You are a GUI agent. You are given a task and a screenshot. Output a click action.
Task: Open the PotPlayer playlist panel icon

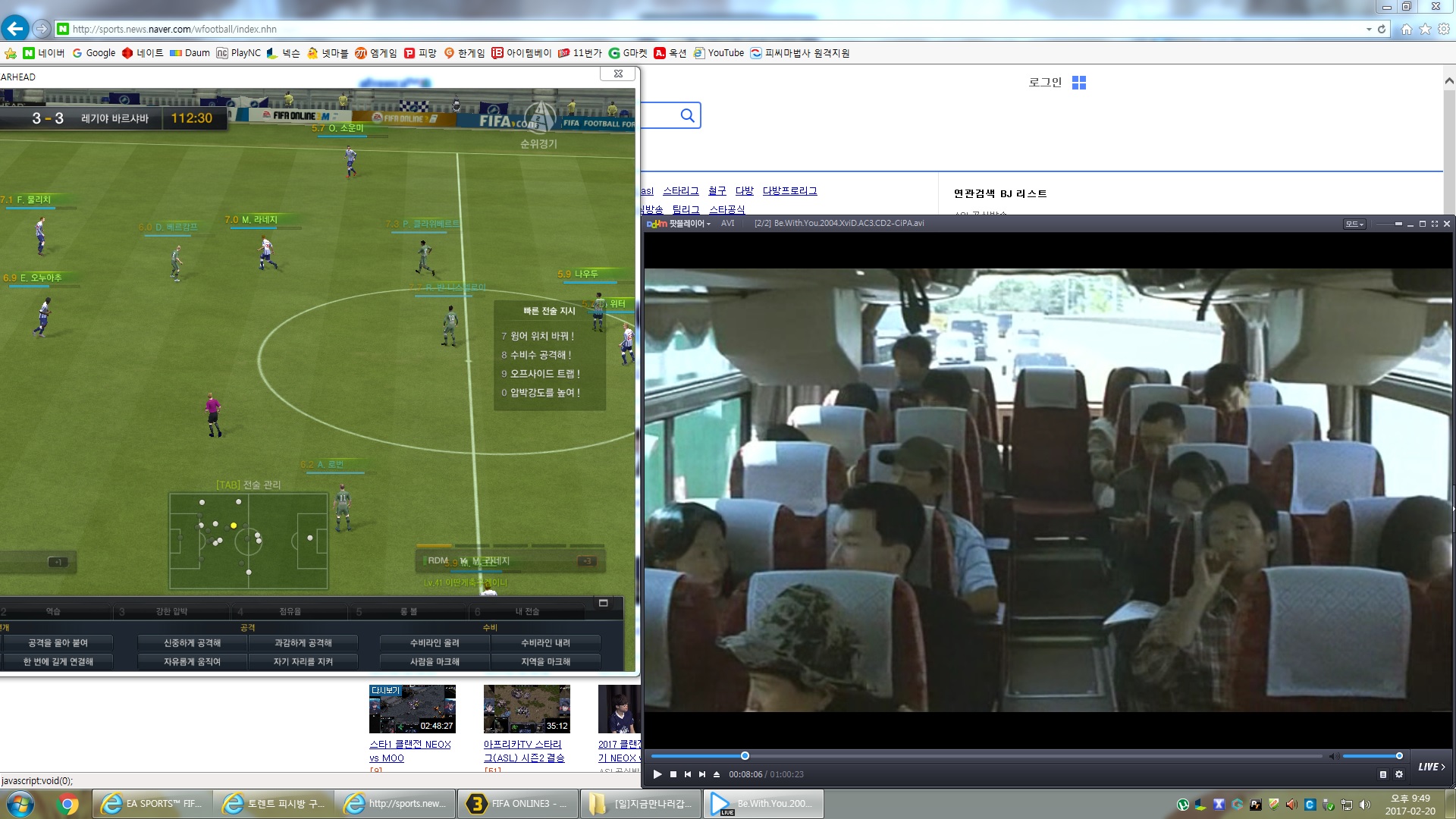pyautogui.click(x=1382, y=774)
